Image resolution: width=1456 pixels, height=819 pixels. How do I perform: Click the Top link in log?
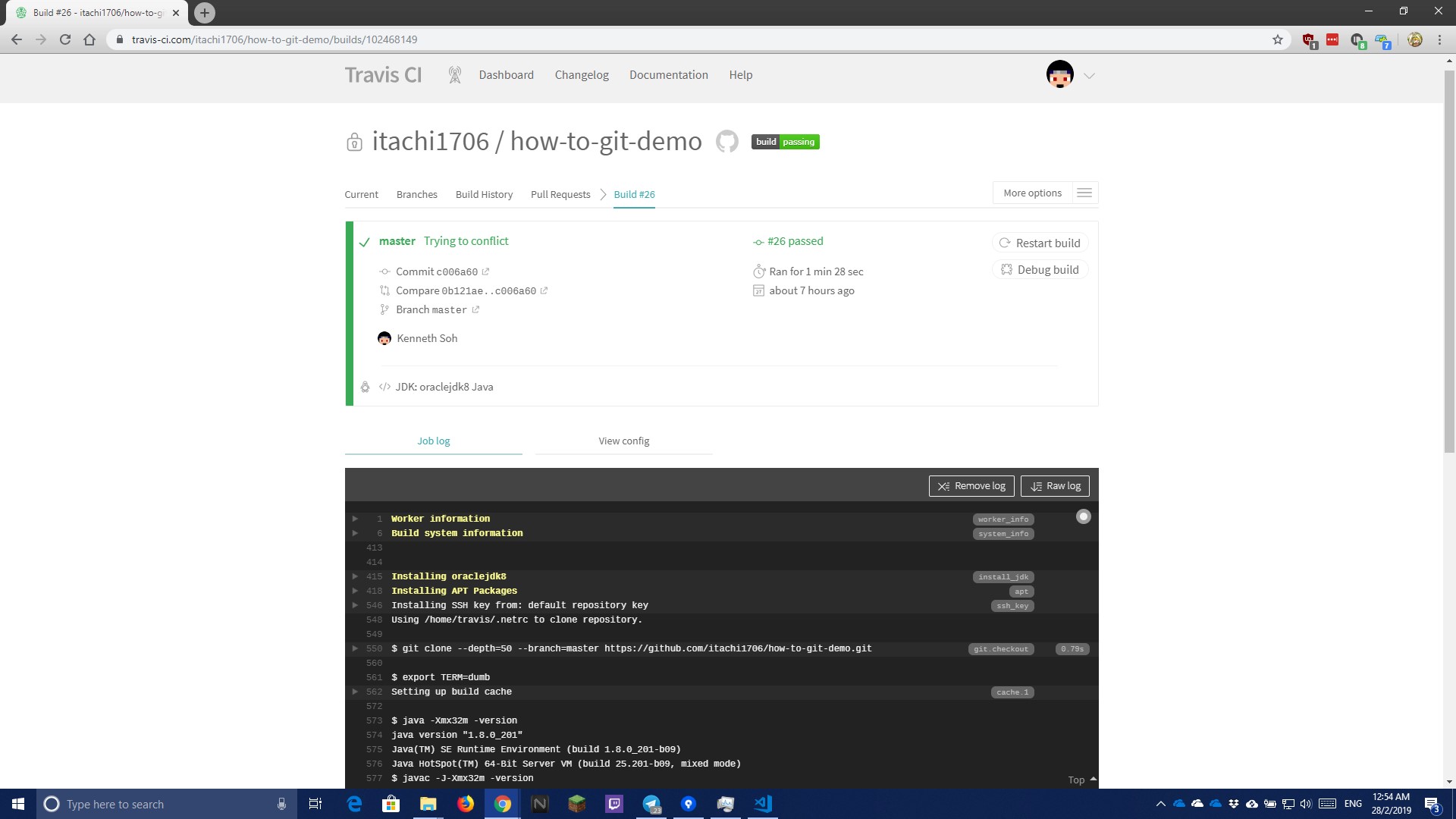(1082, 780)
